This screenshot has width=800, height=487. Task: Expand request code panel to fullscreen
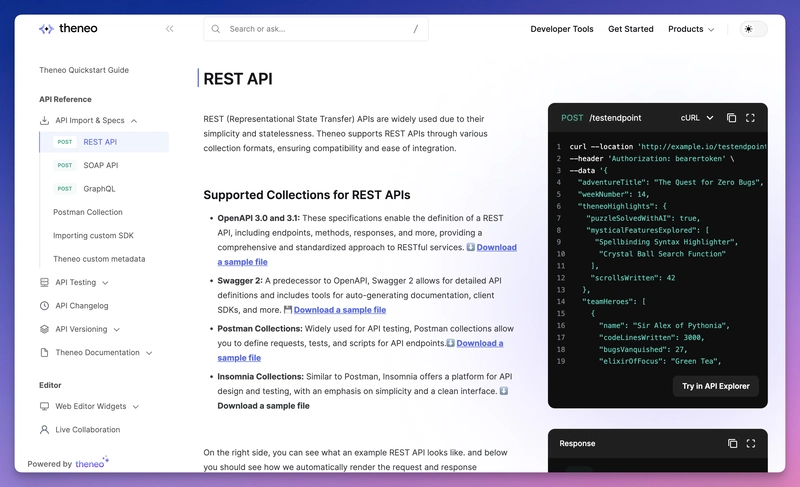(x=750, y=118)
